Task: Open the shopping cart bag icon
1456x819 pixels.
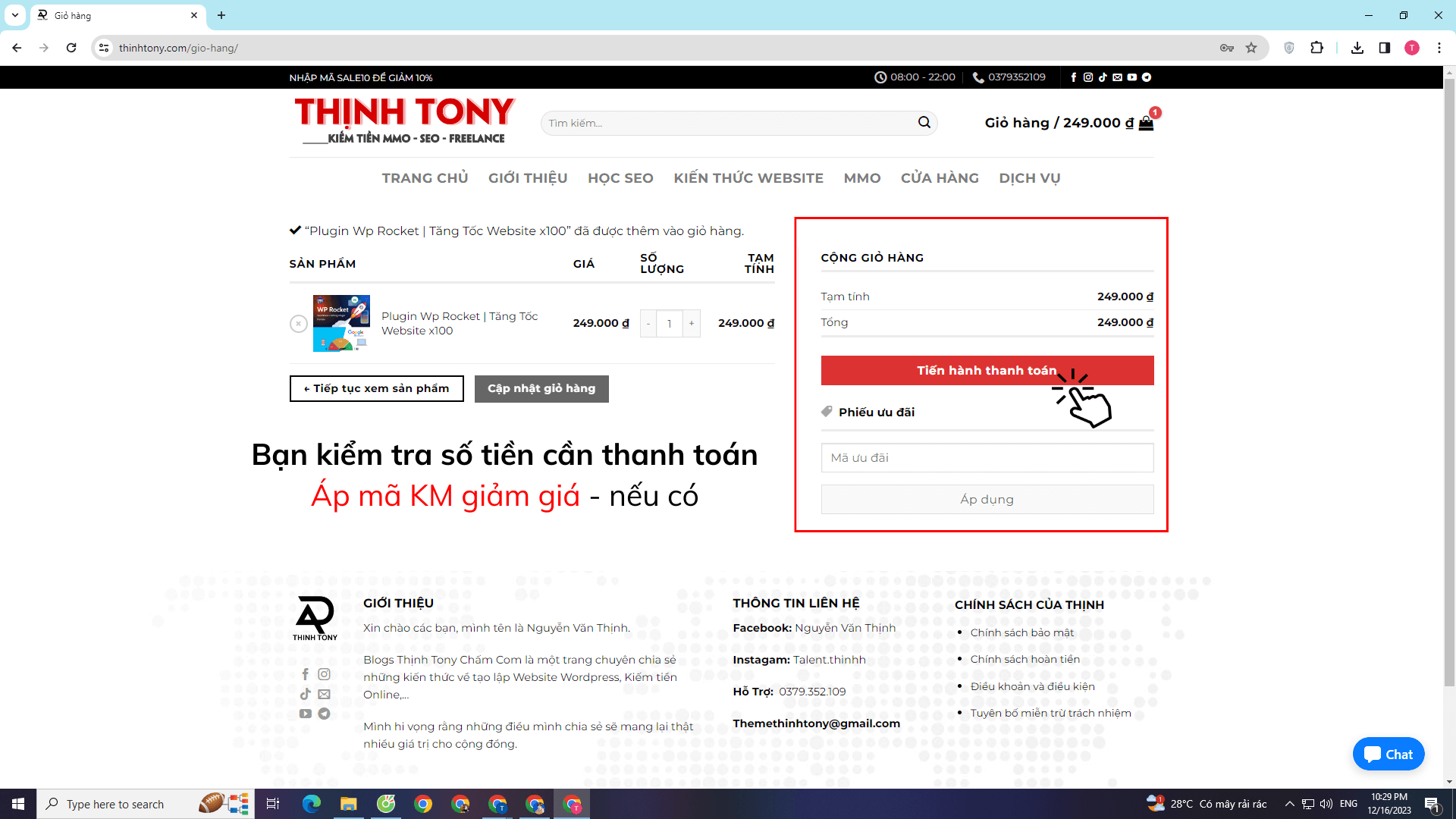Action: click(1145, 122)
